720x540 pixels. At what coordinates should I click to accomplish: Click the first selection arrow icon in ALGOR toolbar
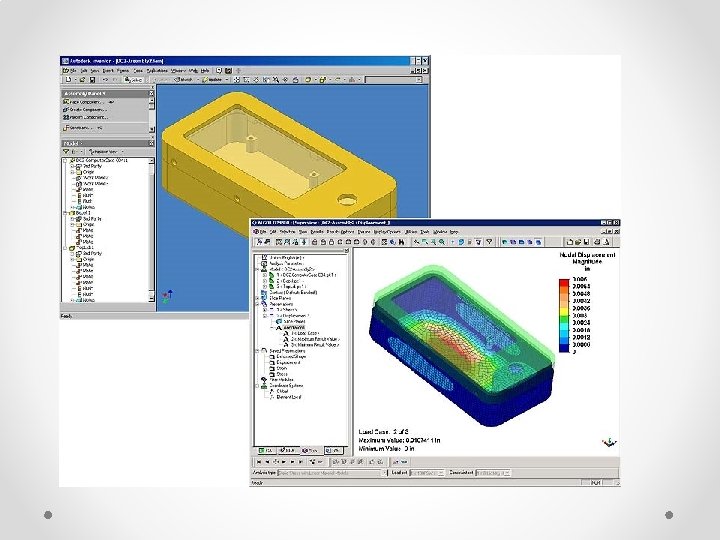260,242
